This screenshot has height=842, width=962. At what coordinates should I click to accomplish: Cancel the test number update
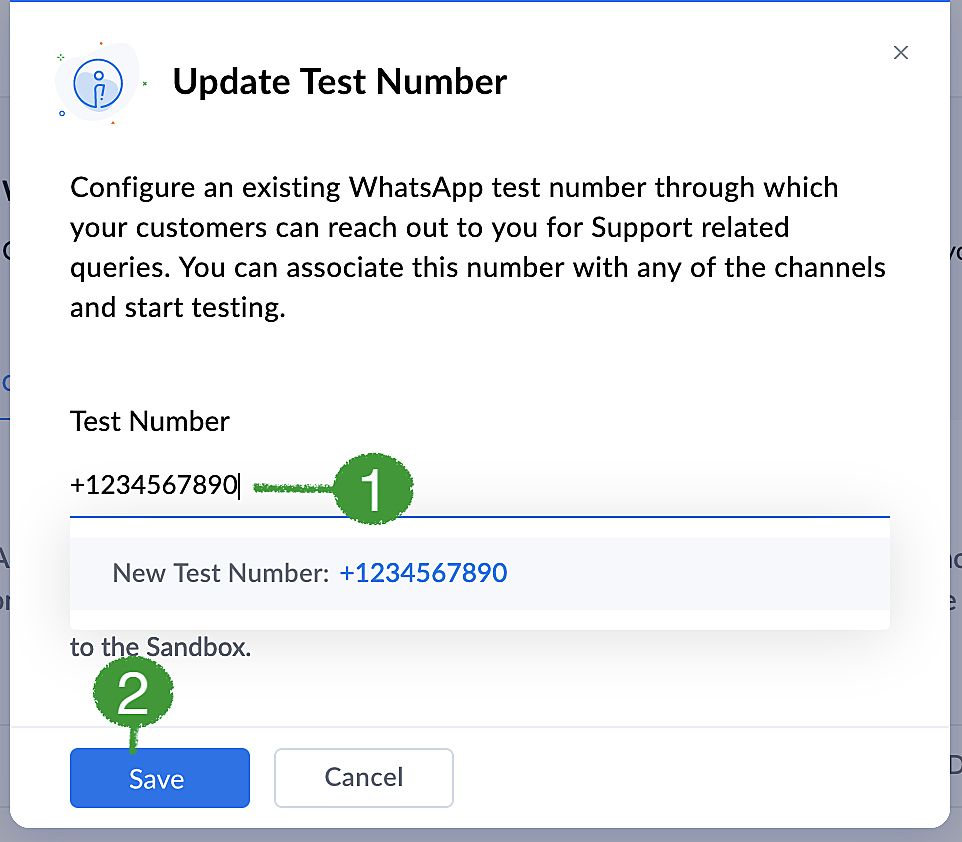(x=363, y=778)
